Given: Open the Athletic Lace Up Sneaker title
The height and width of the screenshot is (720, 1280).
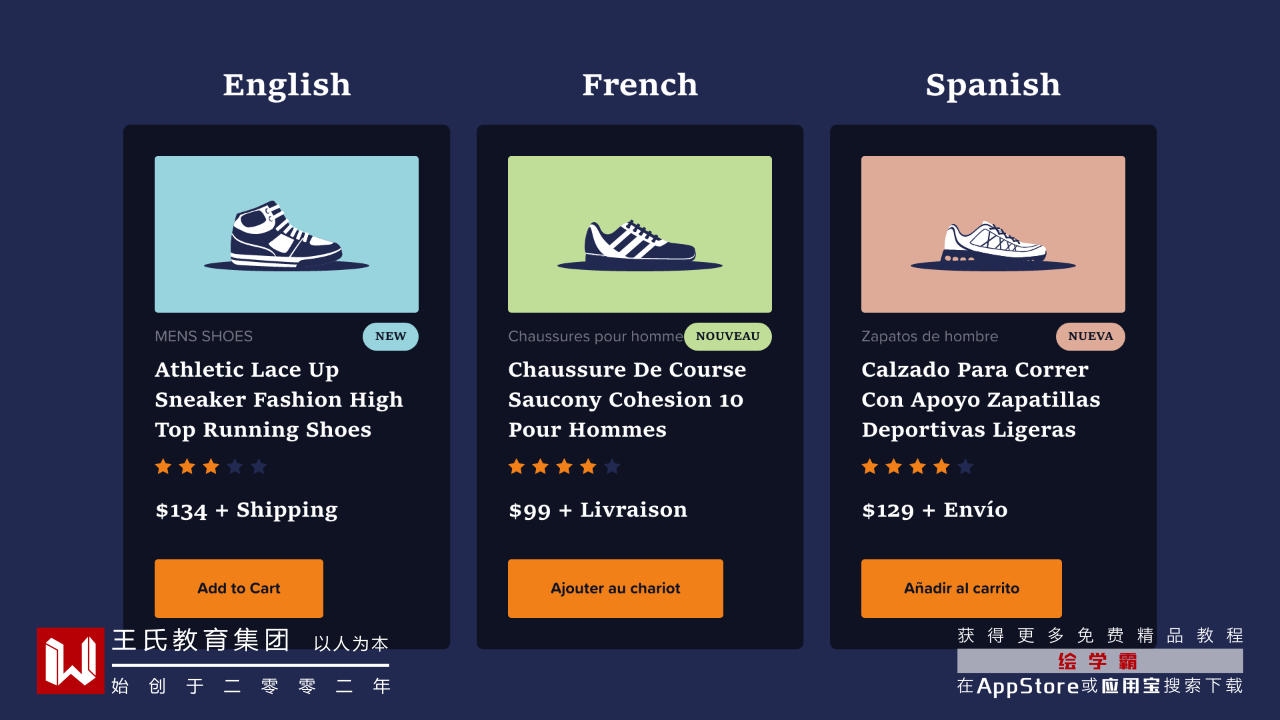Looking at the screenshot, I should [279, 400].
